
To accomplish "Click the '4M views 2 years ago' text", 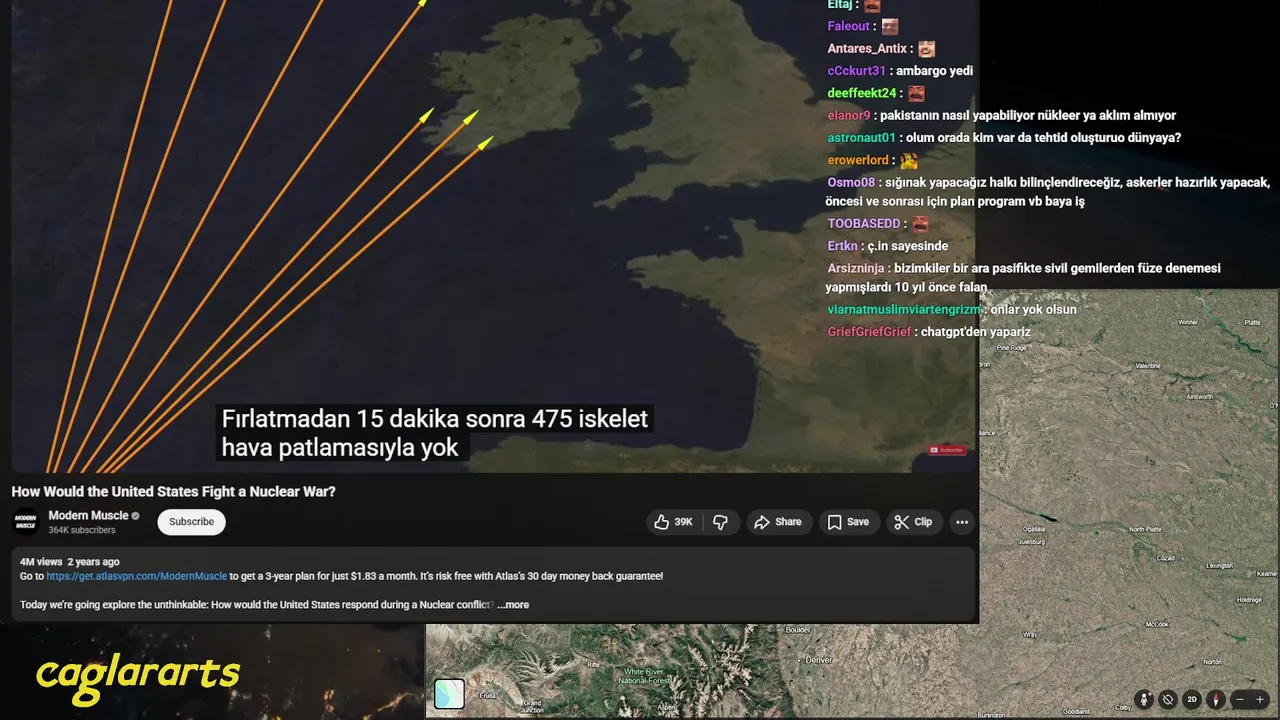I will point(69,562).
